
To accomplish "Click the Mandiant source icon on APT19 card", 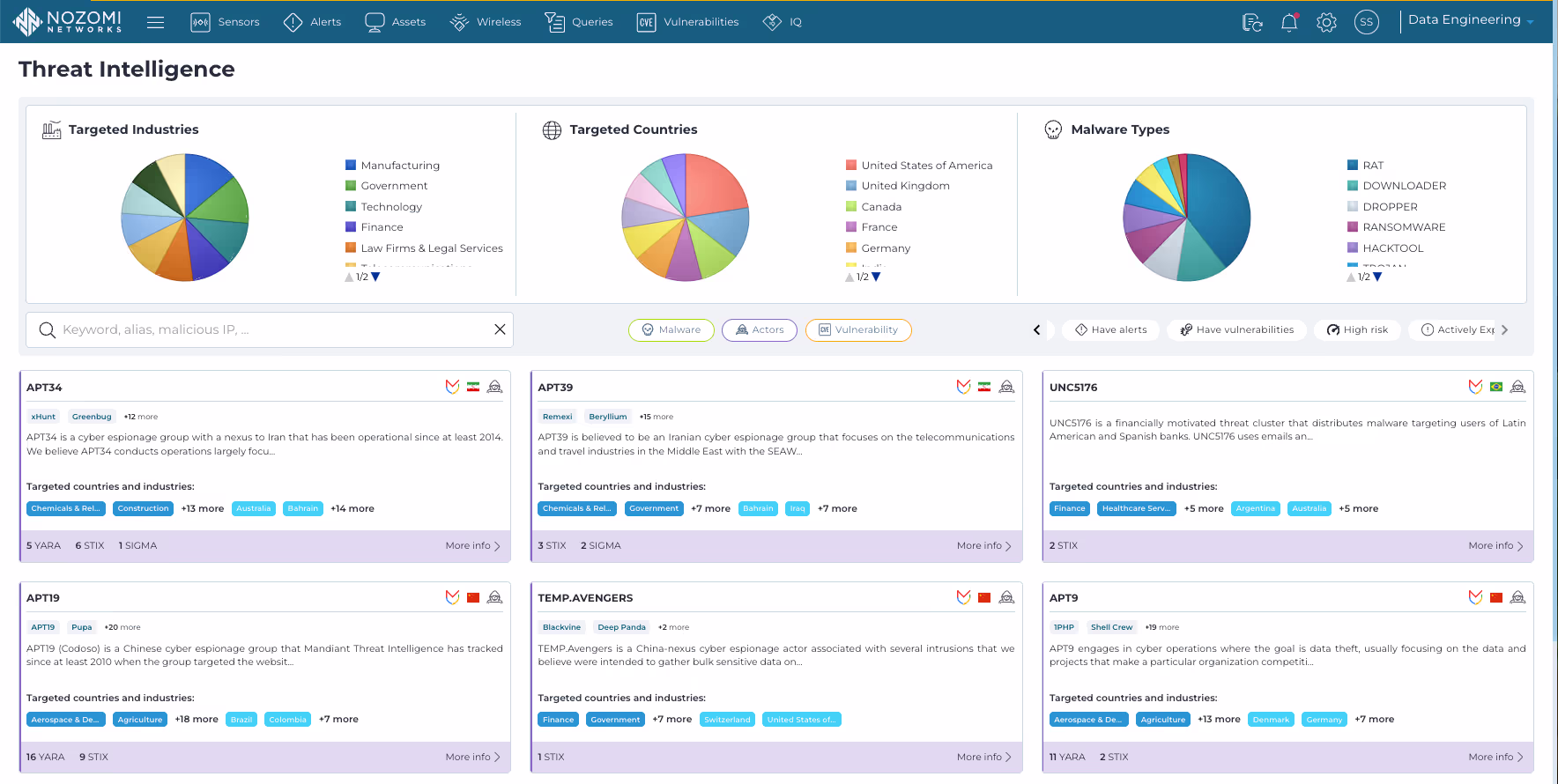I will [452, 597].
